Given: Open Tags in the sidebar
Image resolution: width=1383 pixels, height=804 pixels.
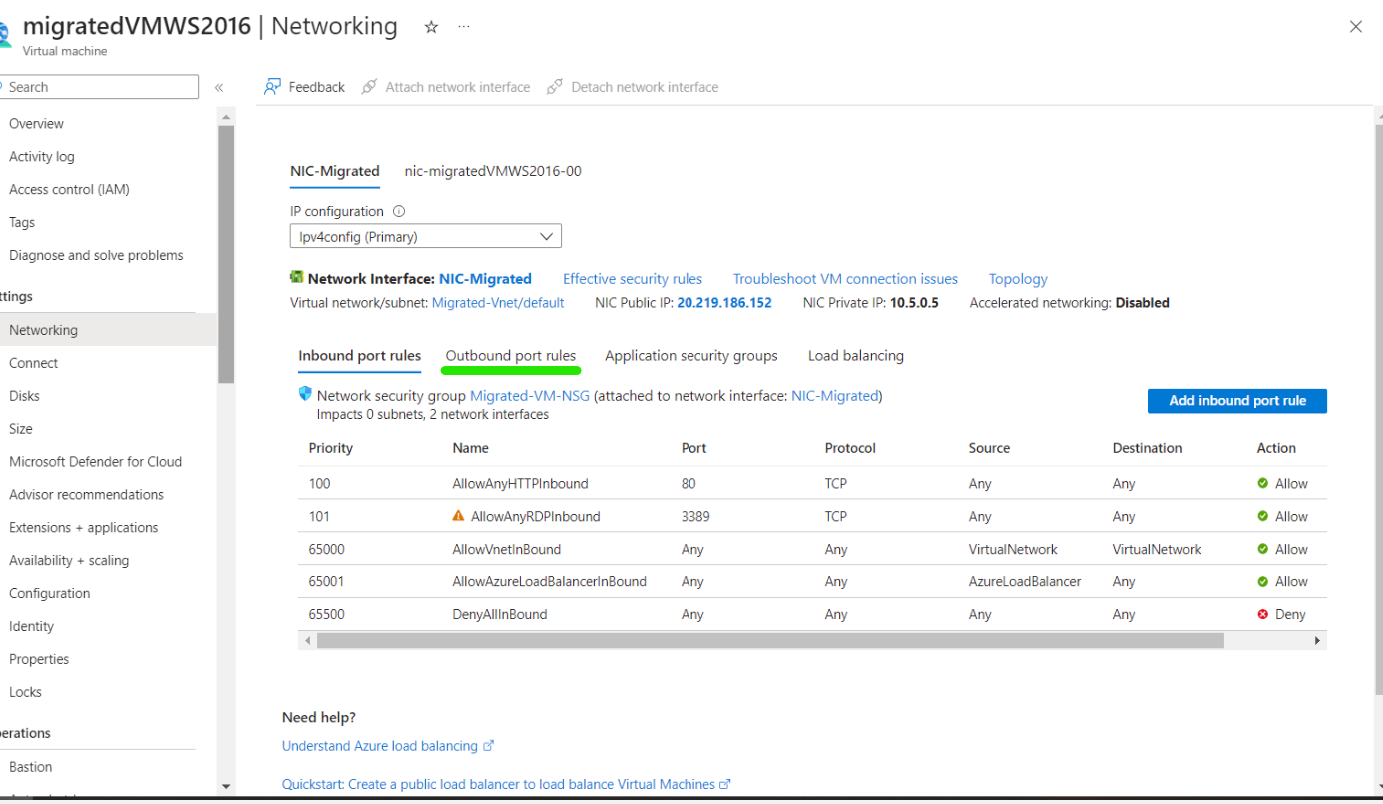Looking at the screenshot, I should click(22, 223).
